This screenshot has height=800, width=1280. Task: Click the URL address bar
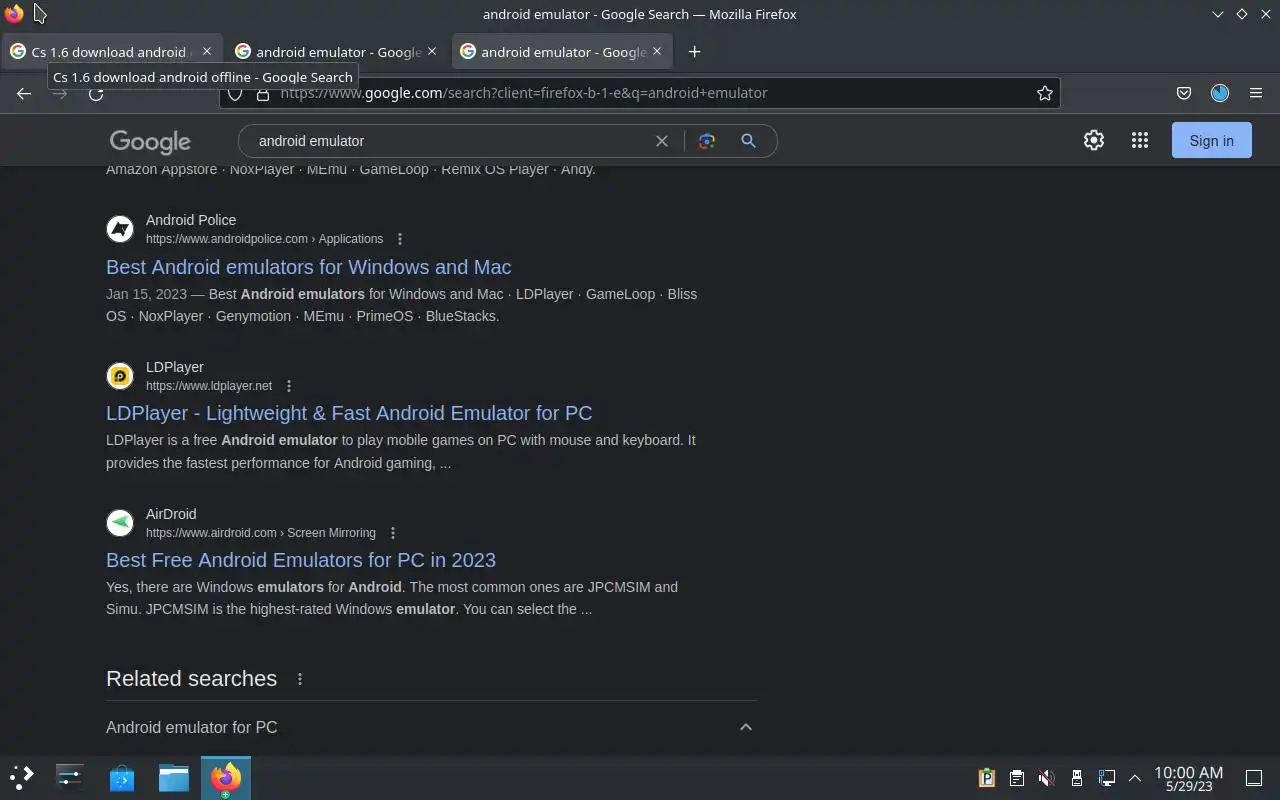[640, 93]
